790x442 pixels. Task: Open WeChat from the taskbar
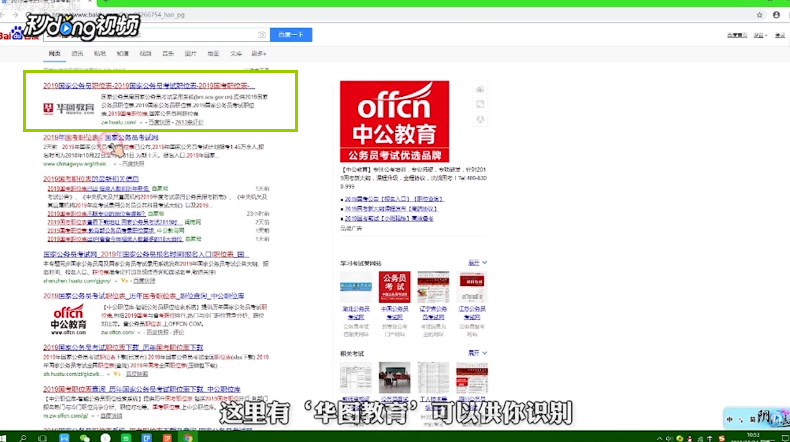tap(84, 437)
